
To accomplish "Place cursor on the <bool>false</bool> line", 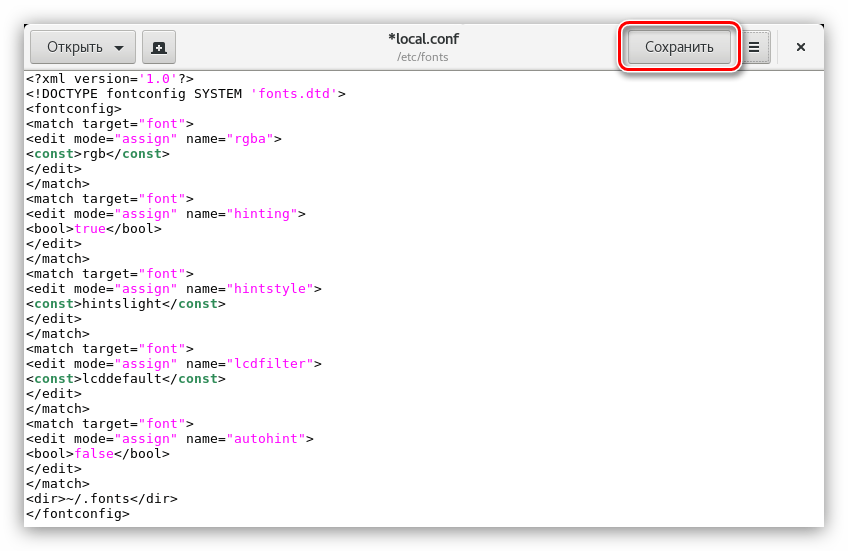I will click(98, 454).
